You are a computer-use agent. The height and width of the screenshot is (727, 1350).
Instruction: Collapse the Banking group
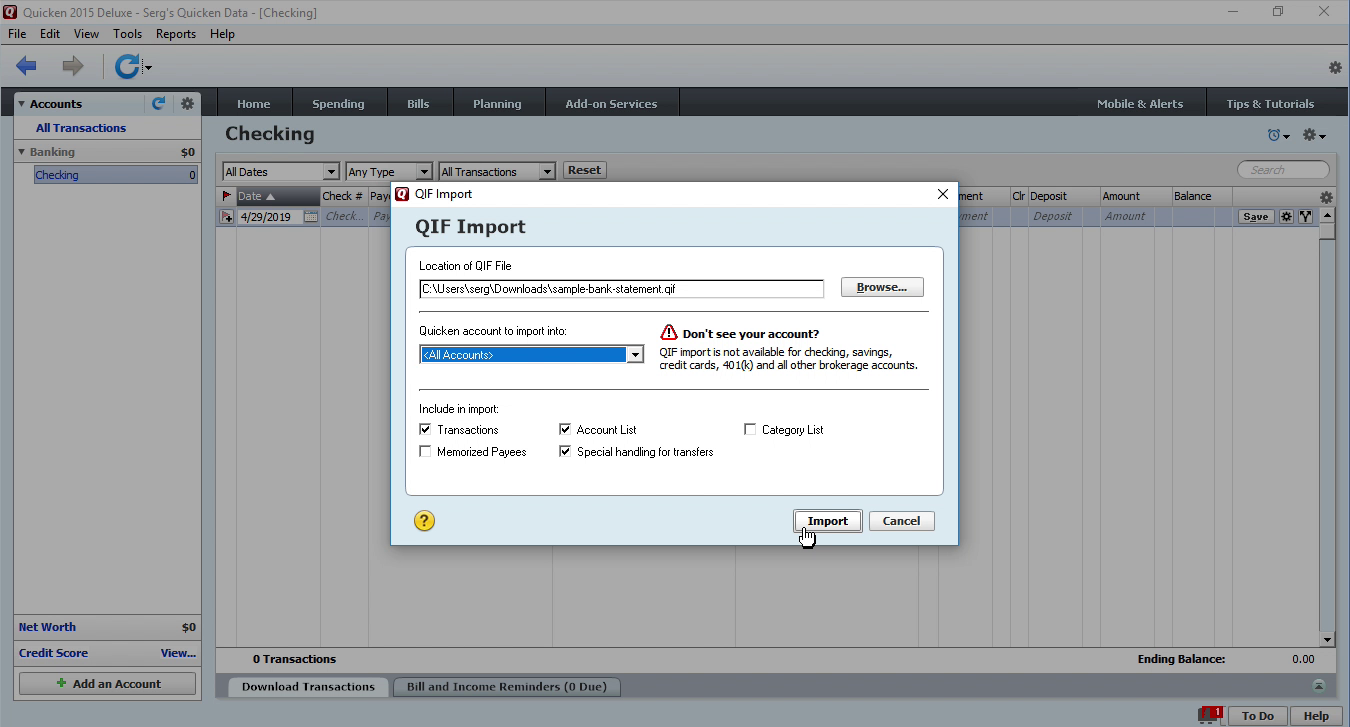tap(21, 152)
